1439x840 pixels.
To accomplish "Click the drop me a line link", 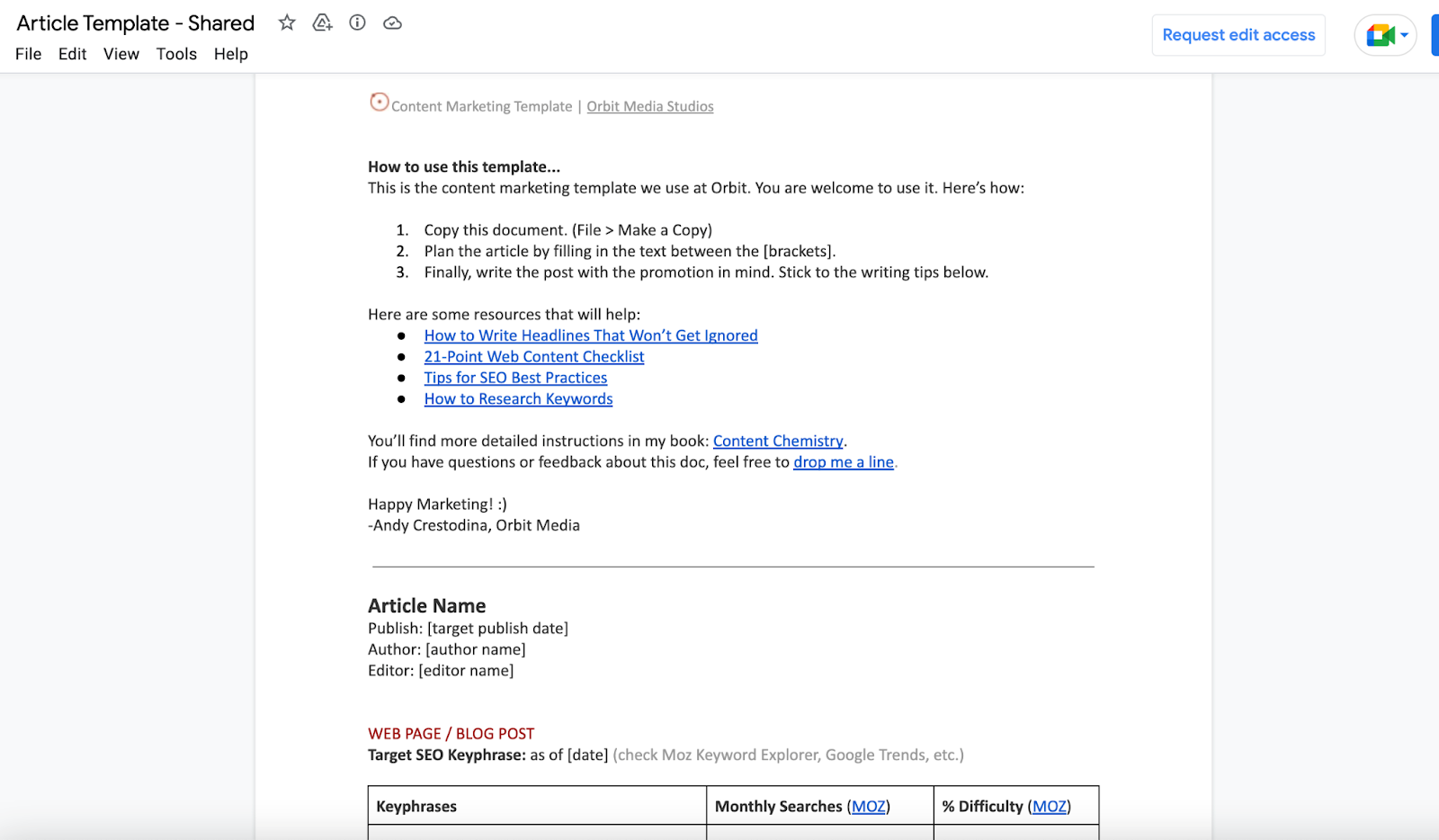I will click(843, 461).
